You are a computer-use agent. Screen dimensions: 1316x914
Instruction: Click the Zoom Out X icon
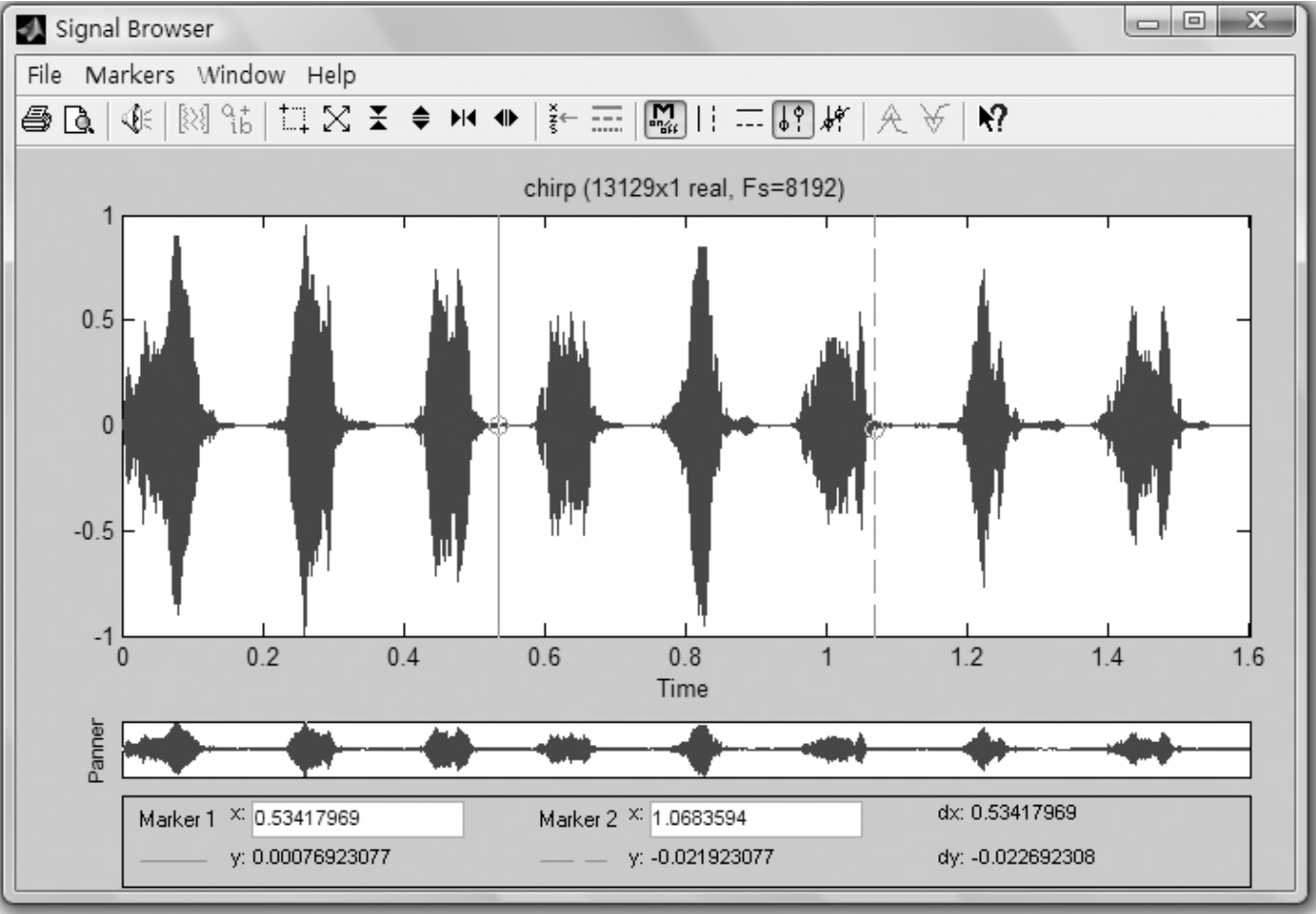(x=506, y=119)
